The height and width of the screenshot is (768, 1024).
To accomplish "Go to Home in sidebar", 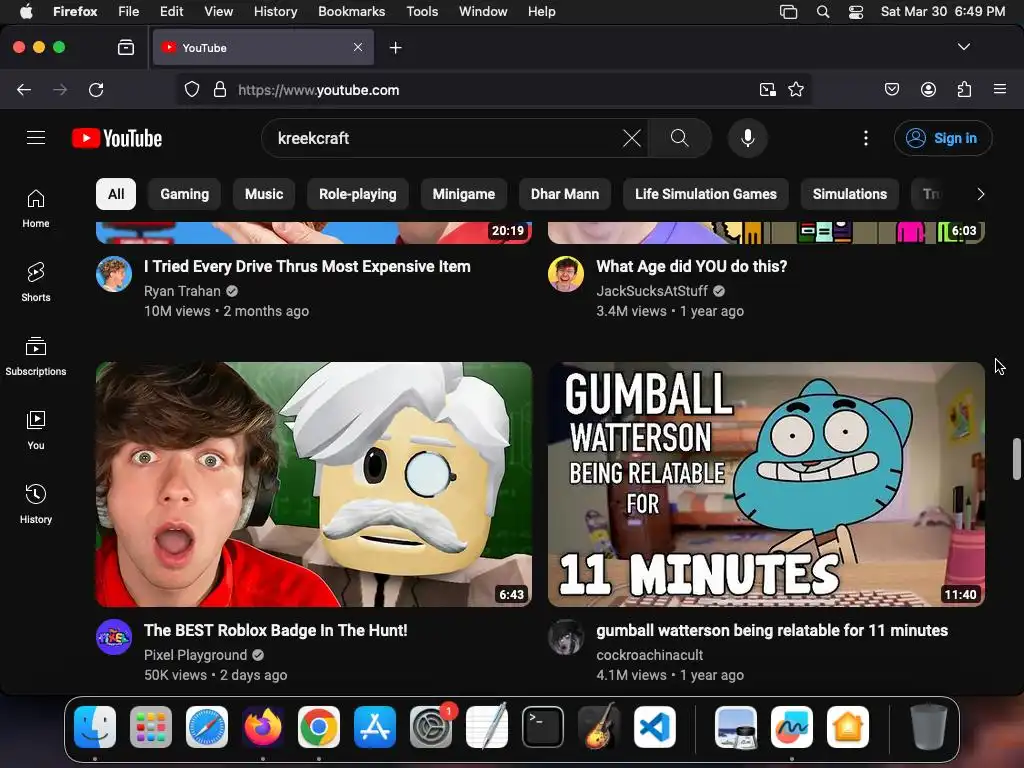I will pyautogui.click(x=36, y=209).
